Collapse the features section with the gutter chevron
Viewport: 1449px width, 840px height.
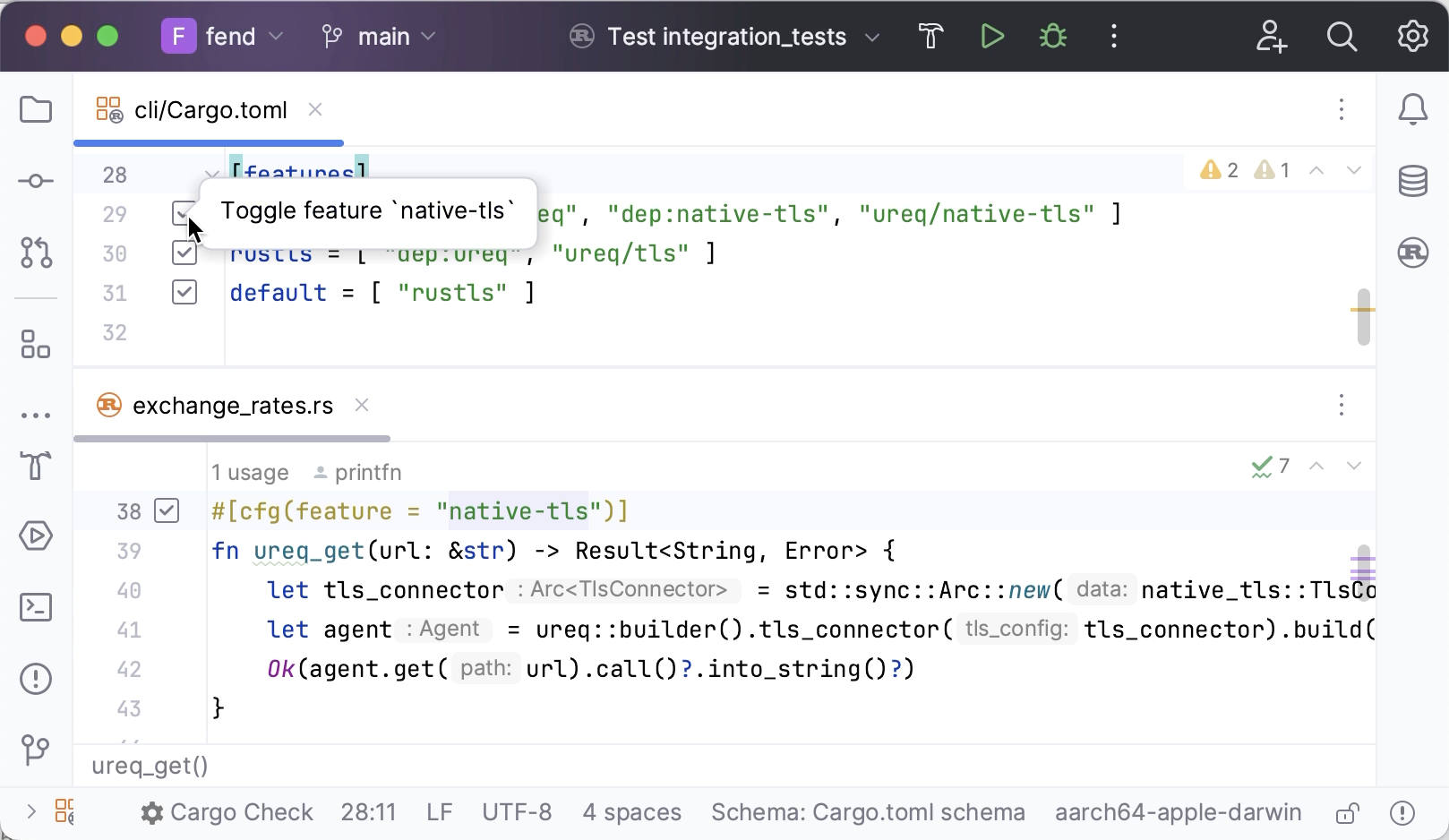[x=212, y=175]
